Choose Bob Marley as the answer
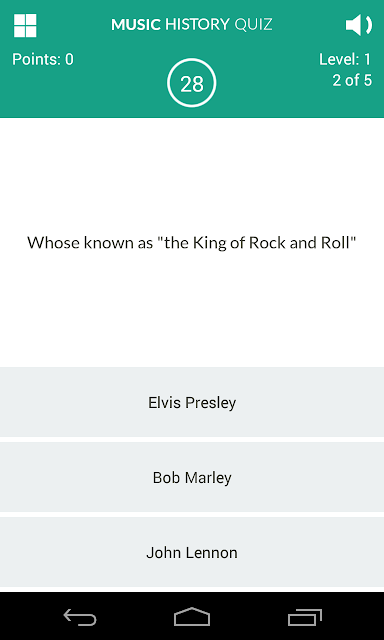This screenshot has height=640, width=384. 192,477
